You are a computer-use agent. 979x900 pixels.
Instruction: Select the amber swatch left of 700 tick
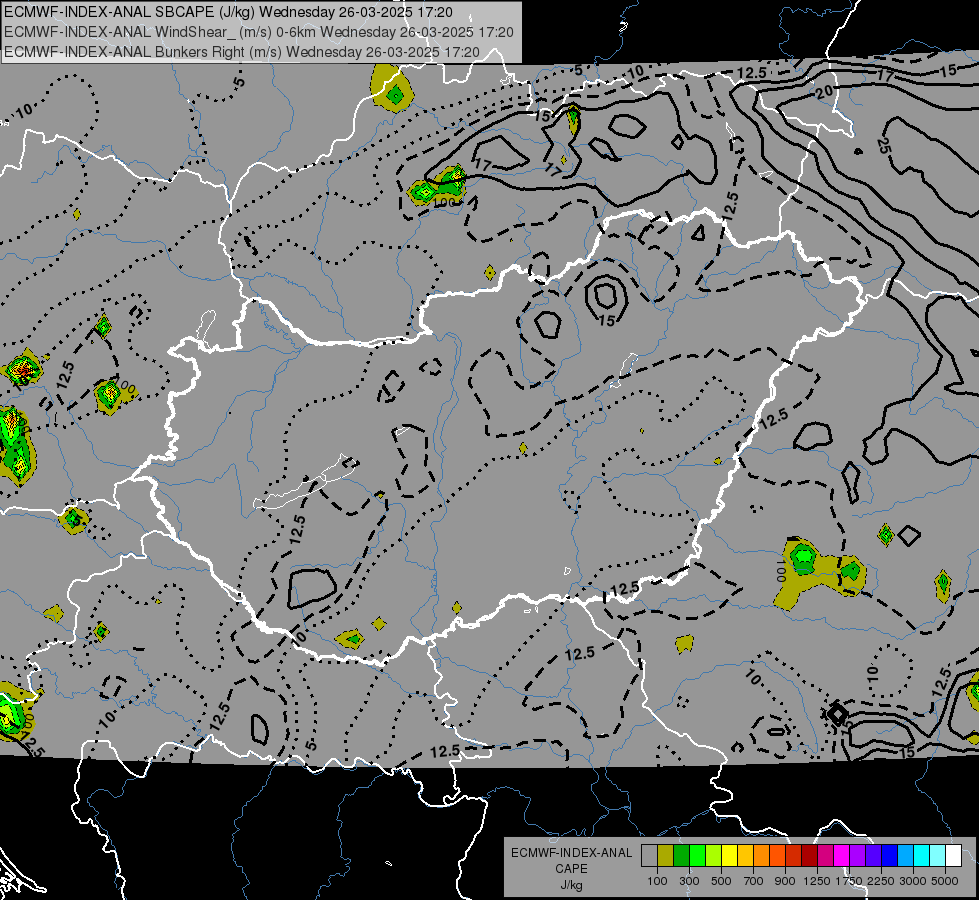click(x=745, y=855)
